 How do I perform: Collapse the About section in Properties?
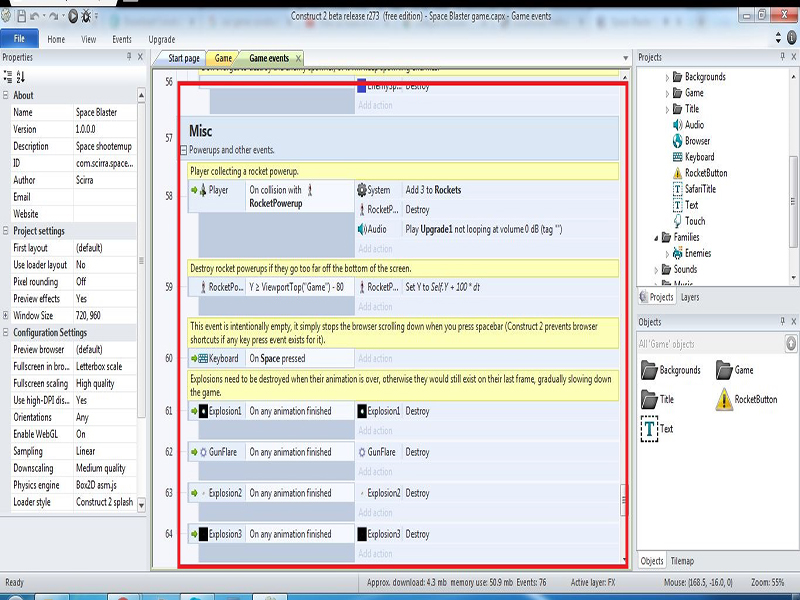pyautogui.click(x=6, y=95)
